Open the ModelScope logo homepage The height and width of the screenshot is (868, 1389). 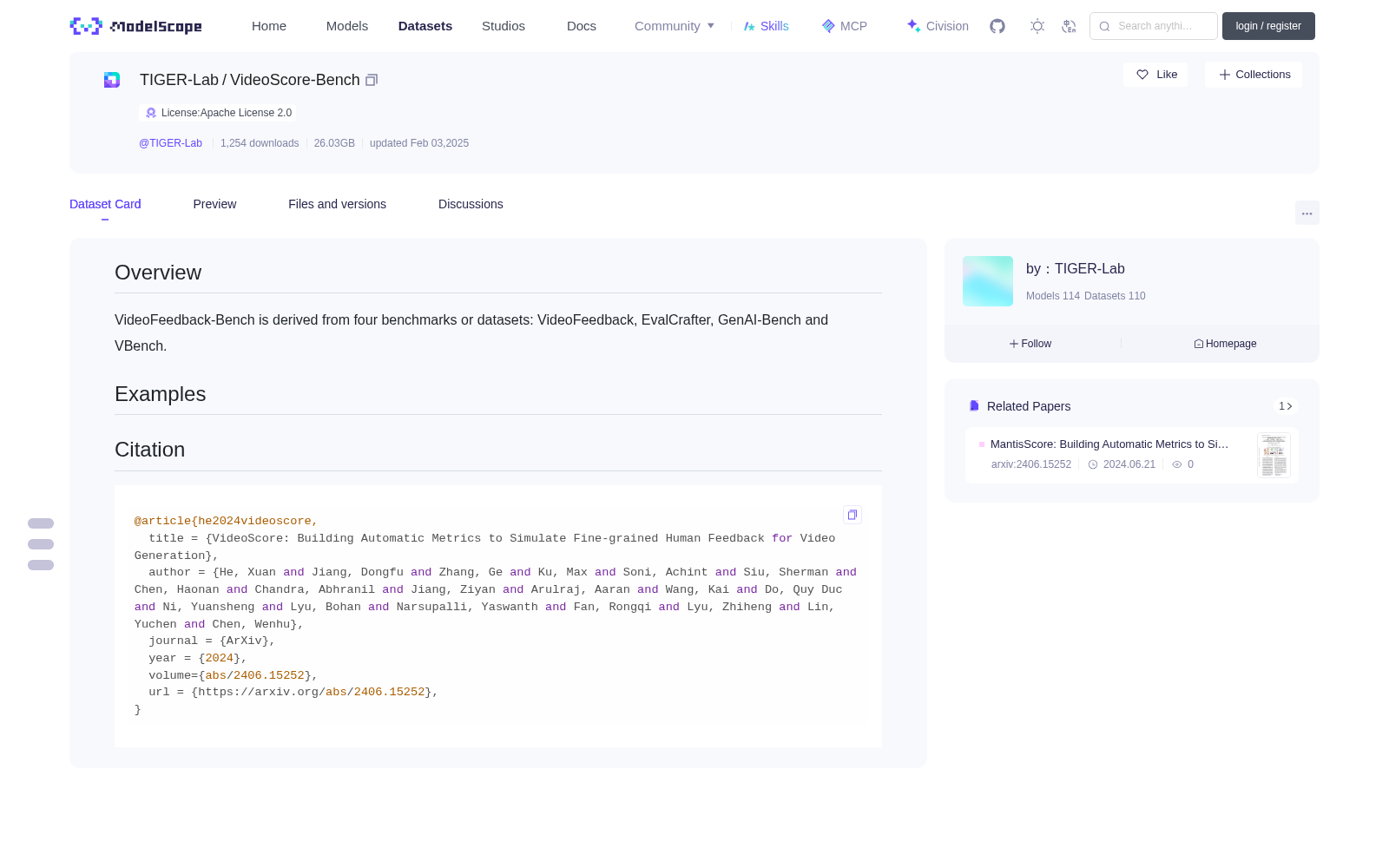(136, 26)
